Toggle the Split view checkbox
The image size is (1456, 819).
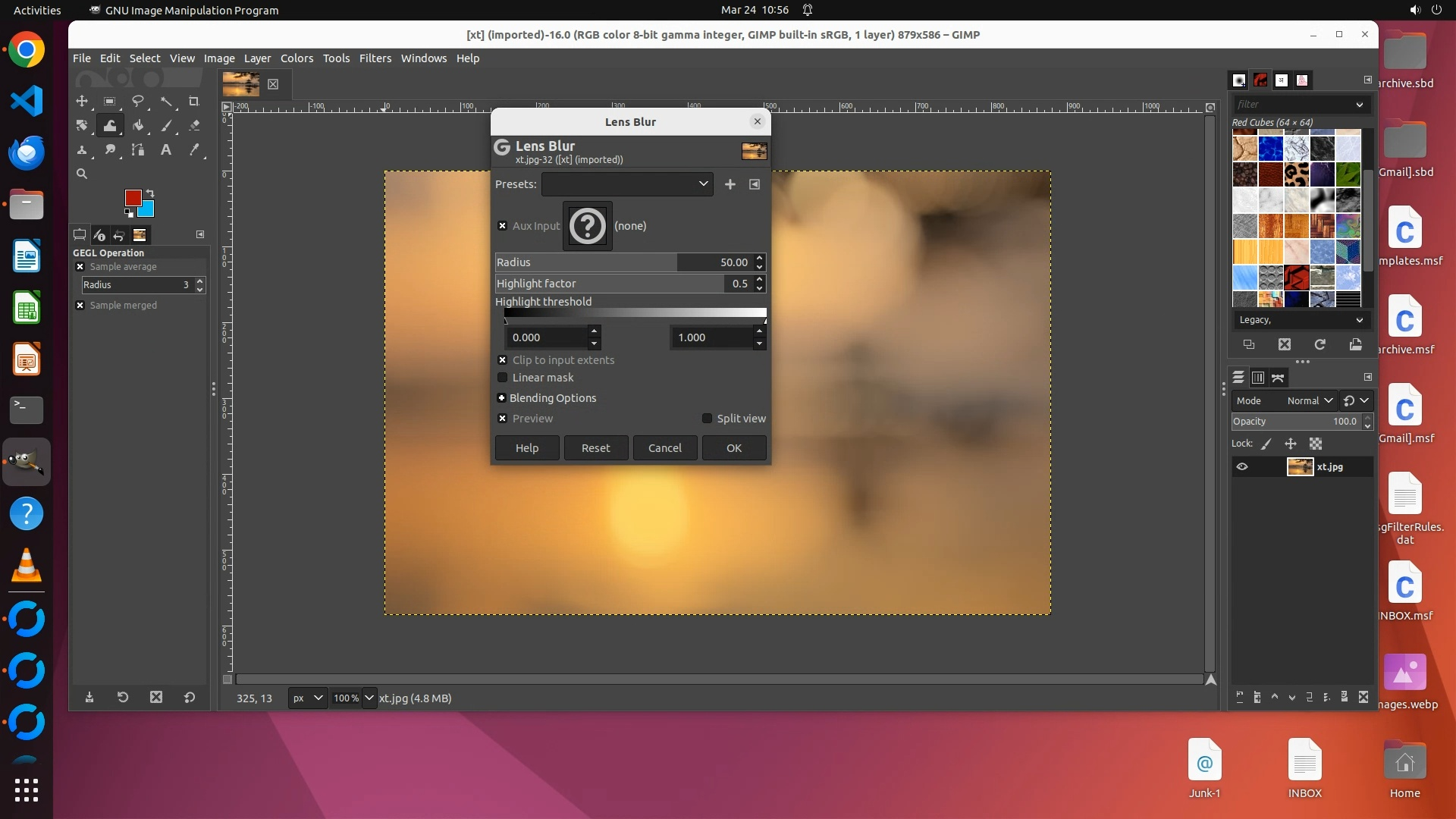[x=707, y=419]
